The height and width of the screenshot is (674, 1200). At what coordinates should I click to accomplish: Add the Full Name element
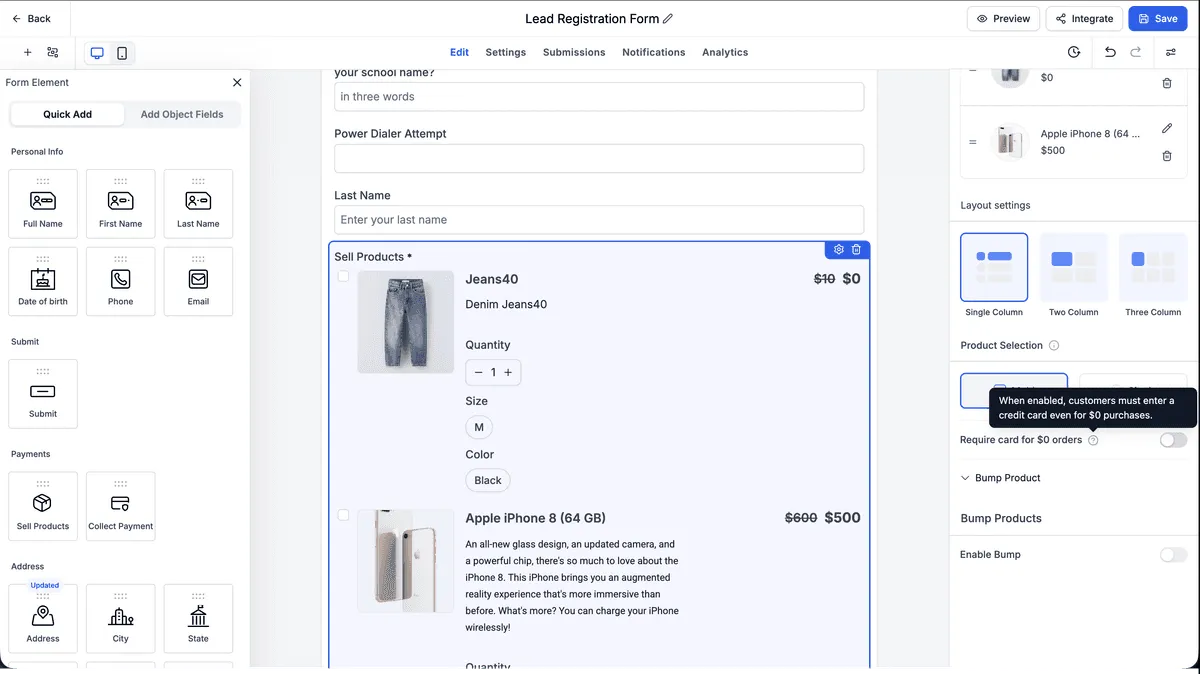click(x=43, y=204)
